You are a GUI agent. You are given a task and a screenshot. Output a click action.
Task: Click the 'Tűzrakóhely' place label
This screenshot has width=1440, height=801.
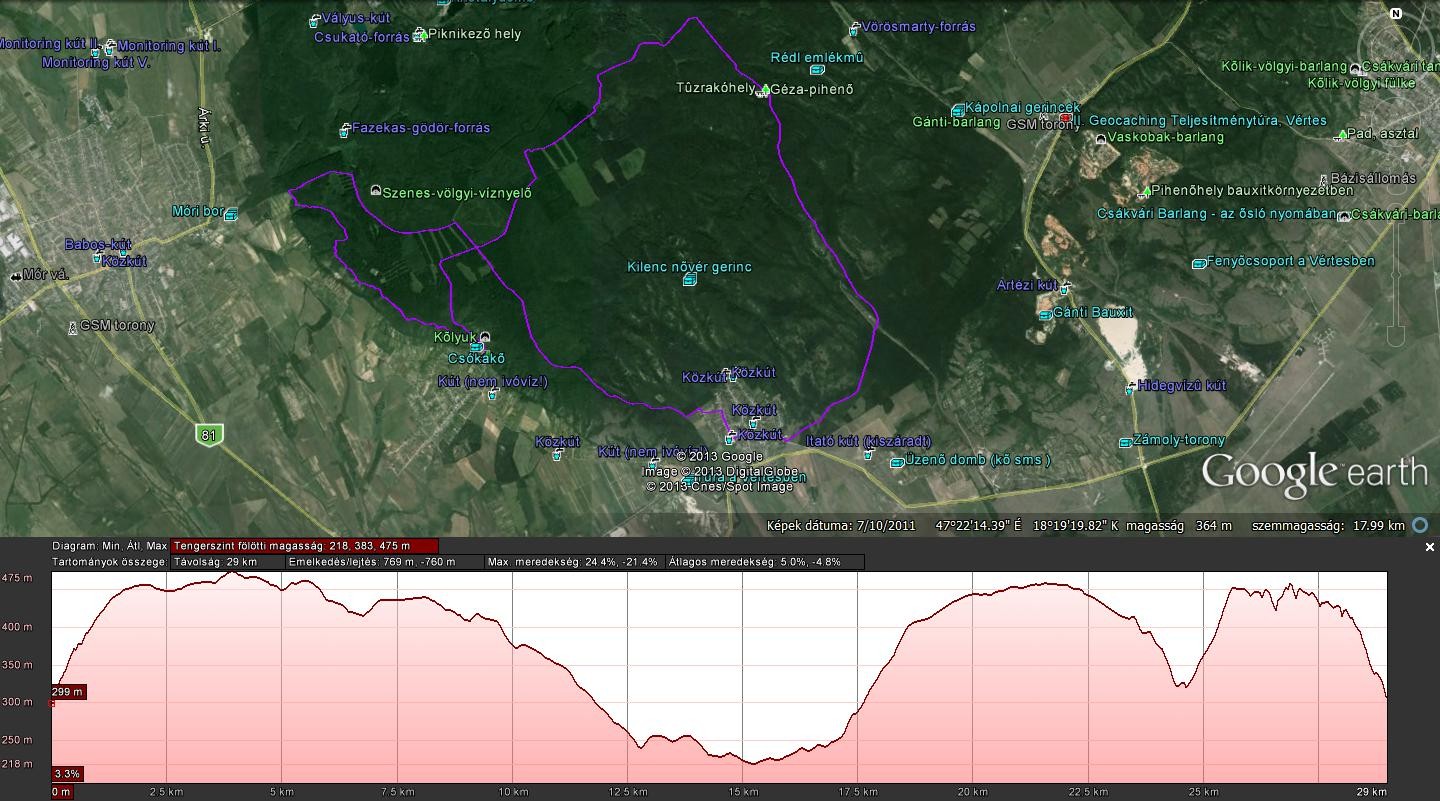pos(715,88)
